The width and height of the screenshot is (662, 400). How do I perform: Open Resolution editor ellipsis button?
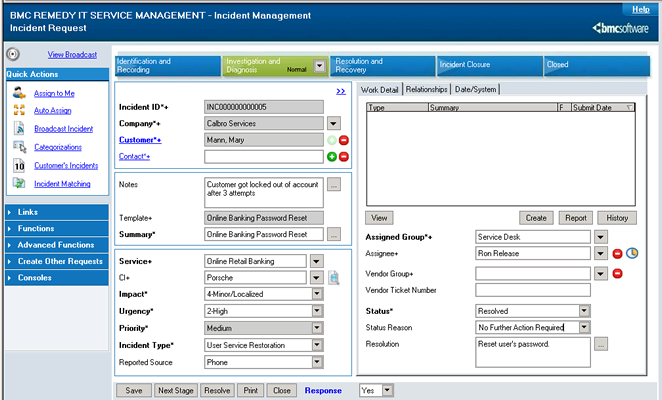601,344
